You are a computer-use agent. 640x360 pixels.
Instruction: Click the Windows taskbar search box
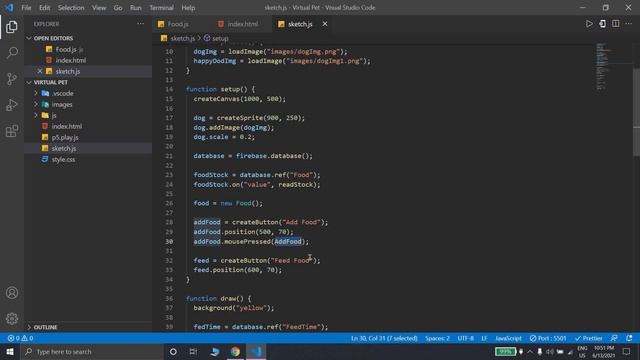92,351
